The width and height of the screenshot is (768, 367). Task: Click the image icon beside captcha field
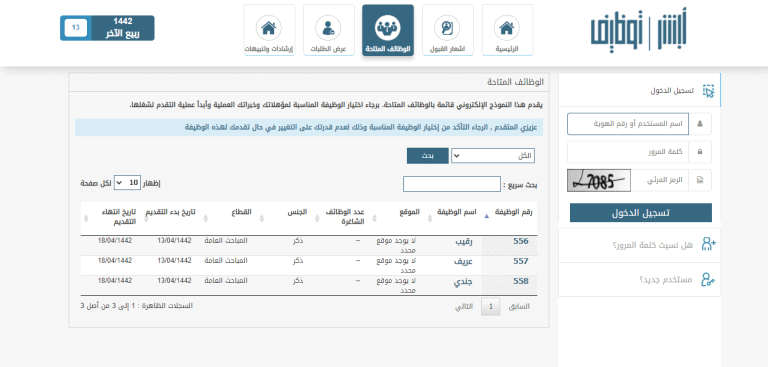click(x=700, y=180)
